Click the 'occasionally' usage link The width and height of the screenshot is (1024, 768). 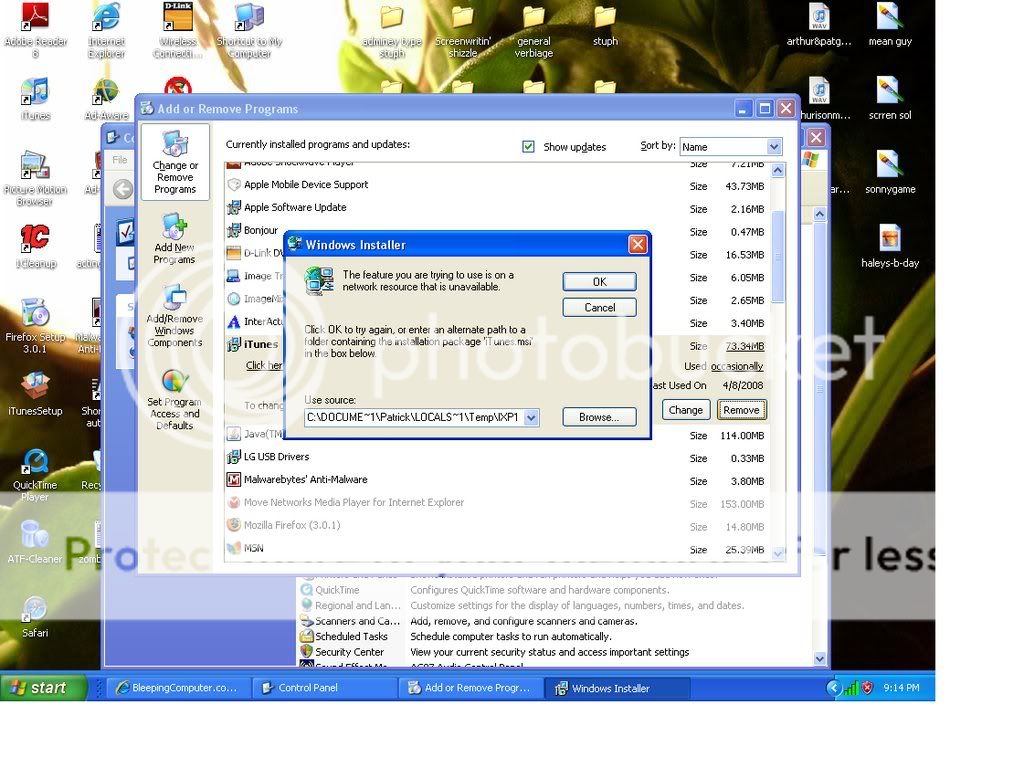click(x=737, y=366)
